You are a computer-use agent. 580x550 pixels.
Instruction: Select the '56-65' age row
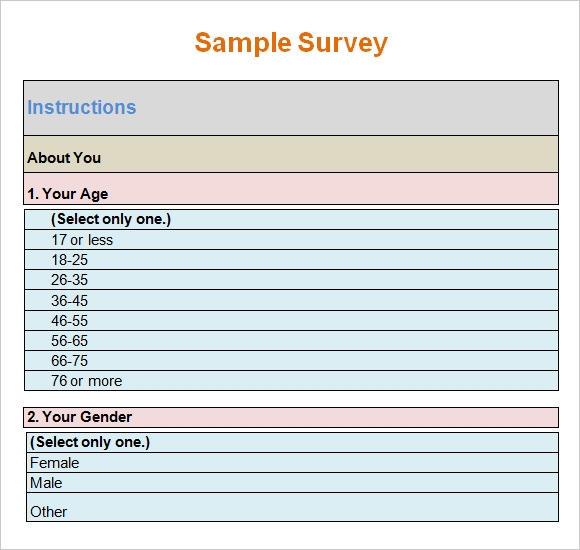point(291,341)
